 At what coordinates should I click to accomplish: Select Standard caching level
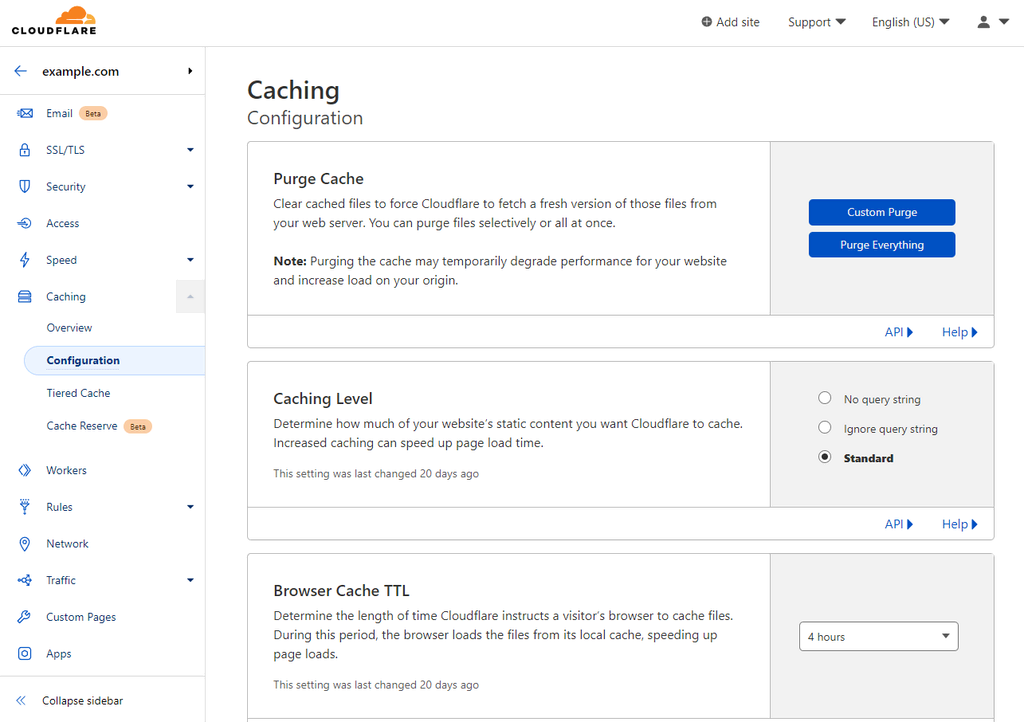point(825,457)
